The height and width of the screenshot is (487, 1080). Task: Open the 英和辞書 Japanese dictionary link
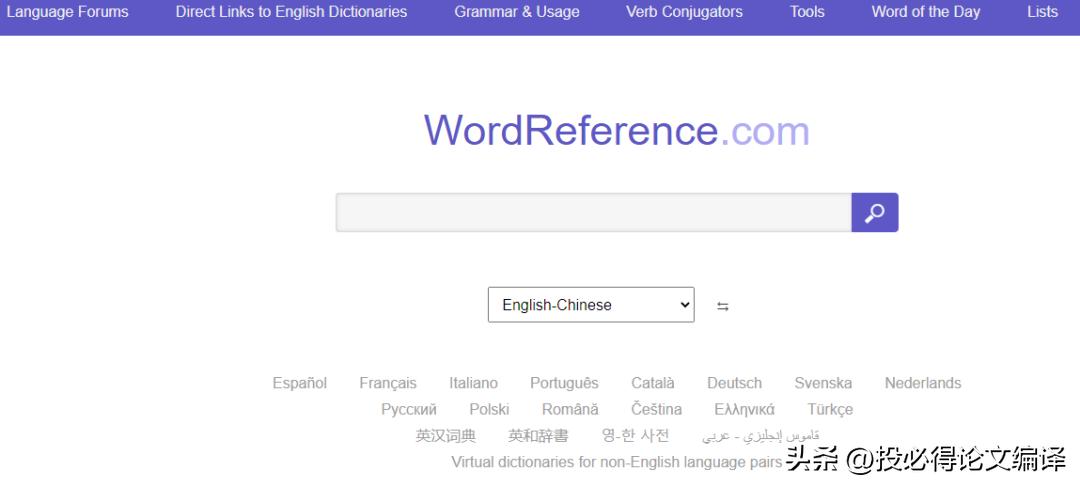point(539,436)
